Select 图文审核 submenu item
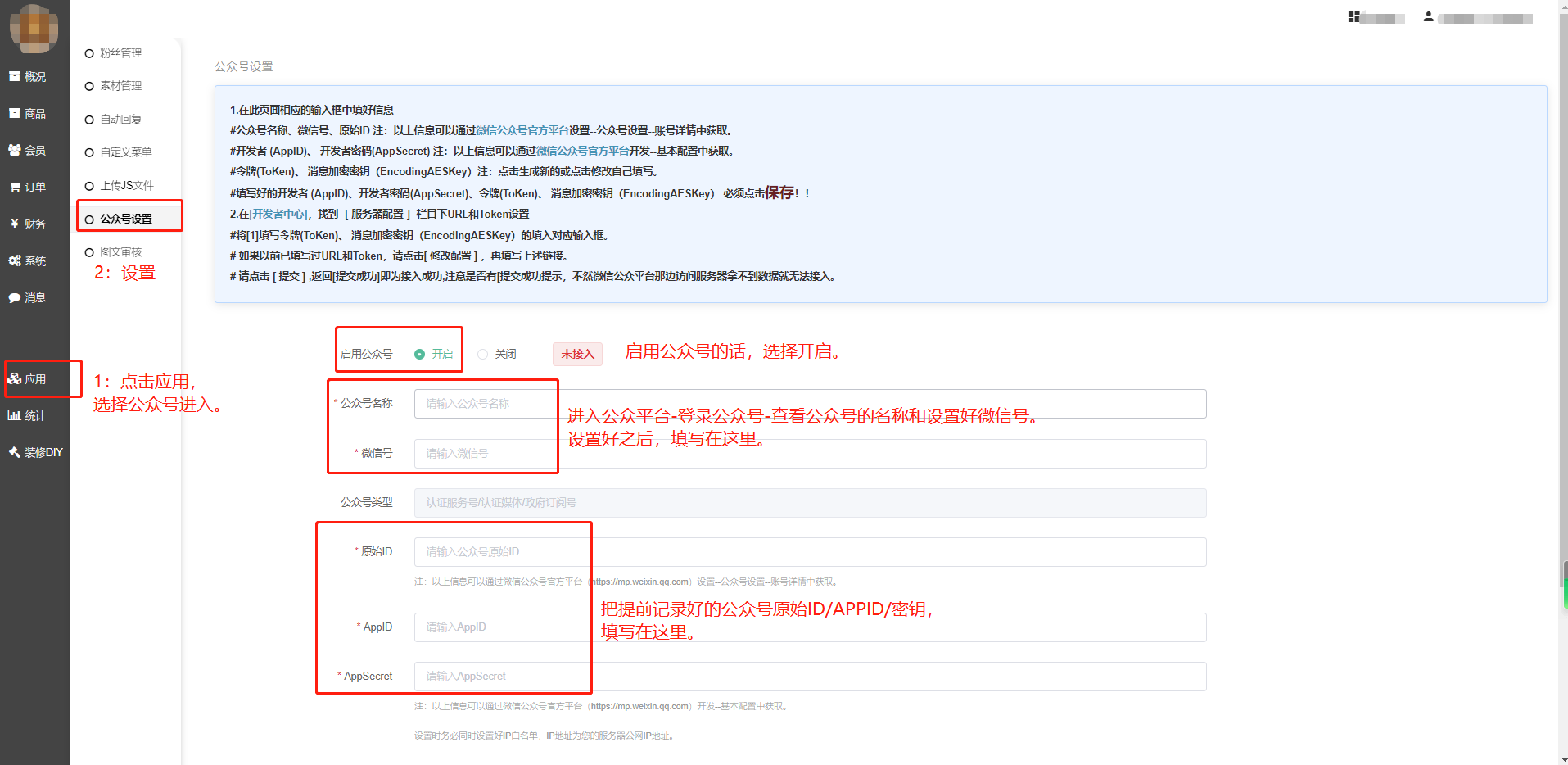Screen dimensions: 1568x765 point(120,251)
